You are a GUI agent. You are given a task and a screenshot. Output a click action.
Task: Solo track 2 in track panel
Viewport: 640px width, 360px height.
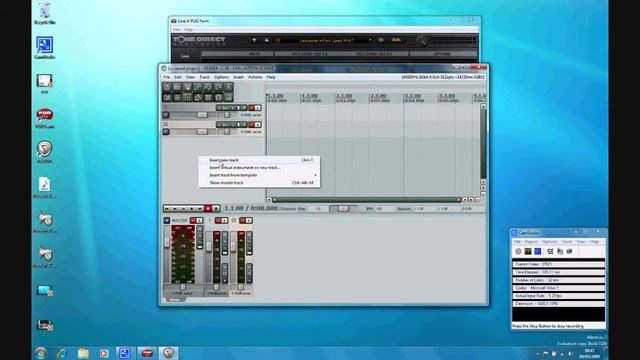click(x=258, y=124)
